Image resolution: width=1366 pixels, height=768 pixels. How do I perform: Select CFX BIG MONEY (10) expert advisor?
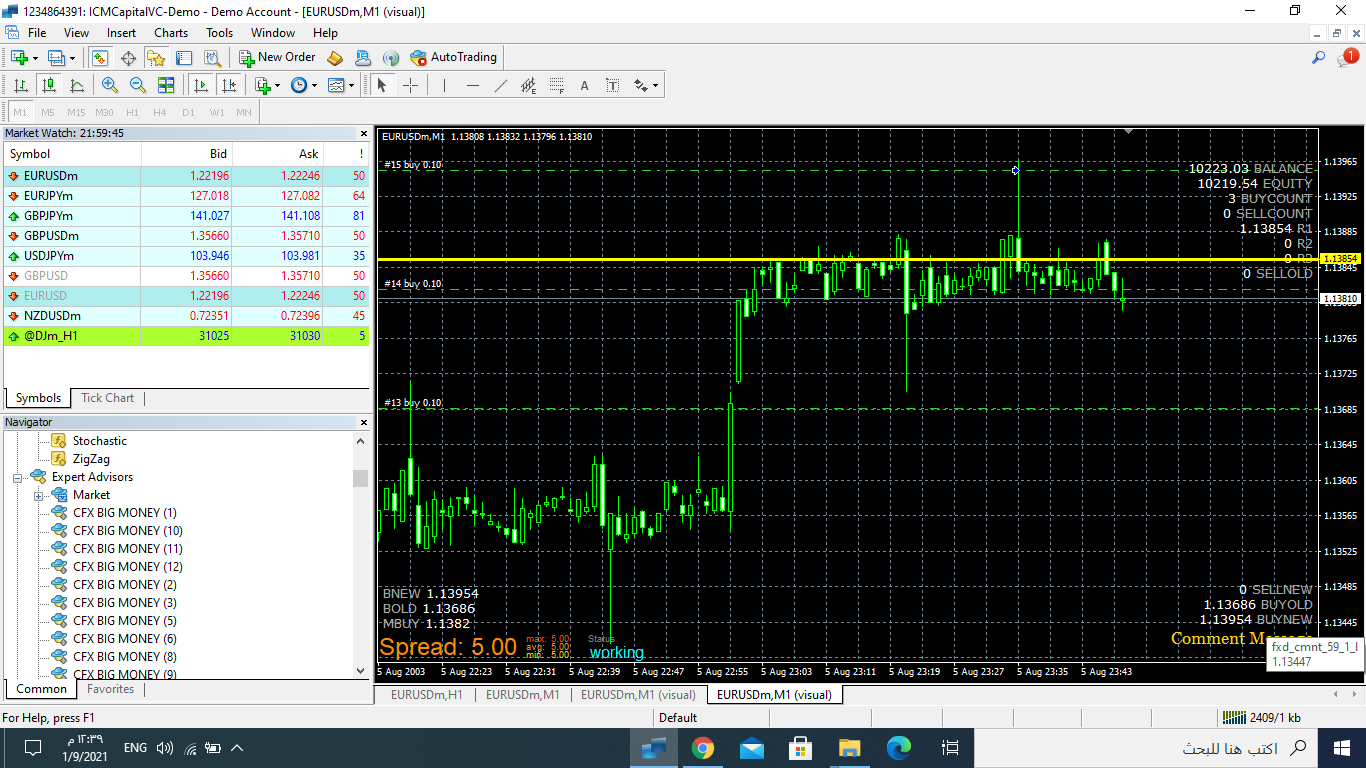[127, 531]
